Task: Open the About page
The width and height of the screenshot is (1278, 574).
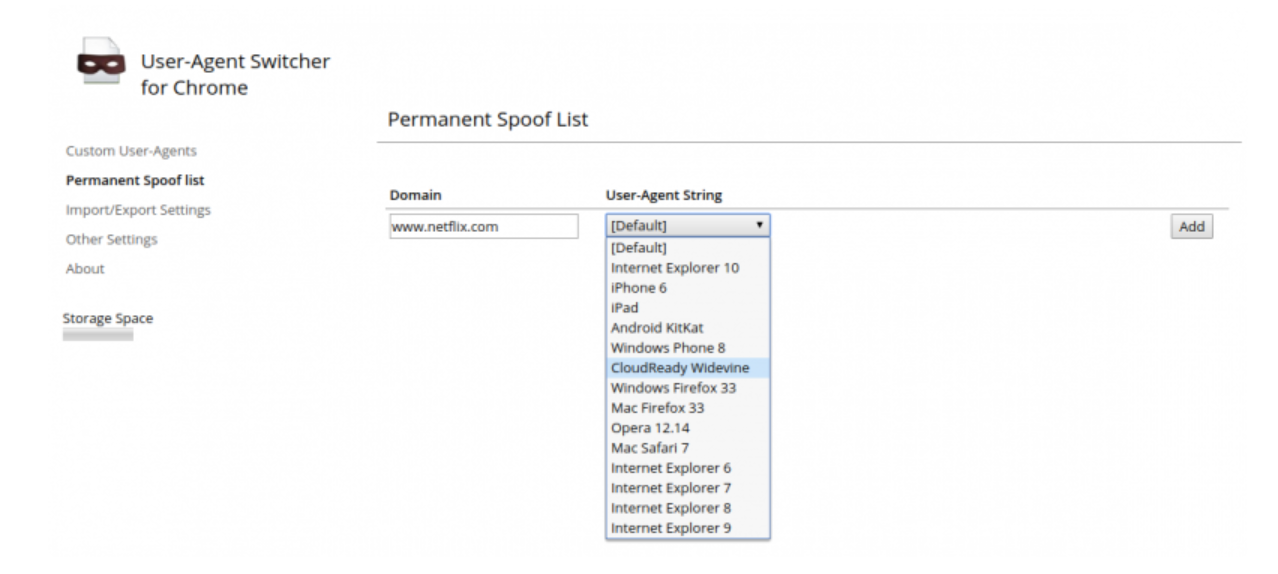Action: point(85,268)
